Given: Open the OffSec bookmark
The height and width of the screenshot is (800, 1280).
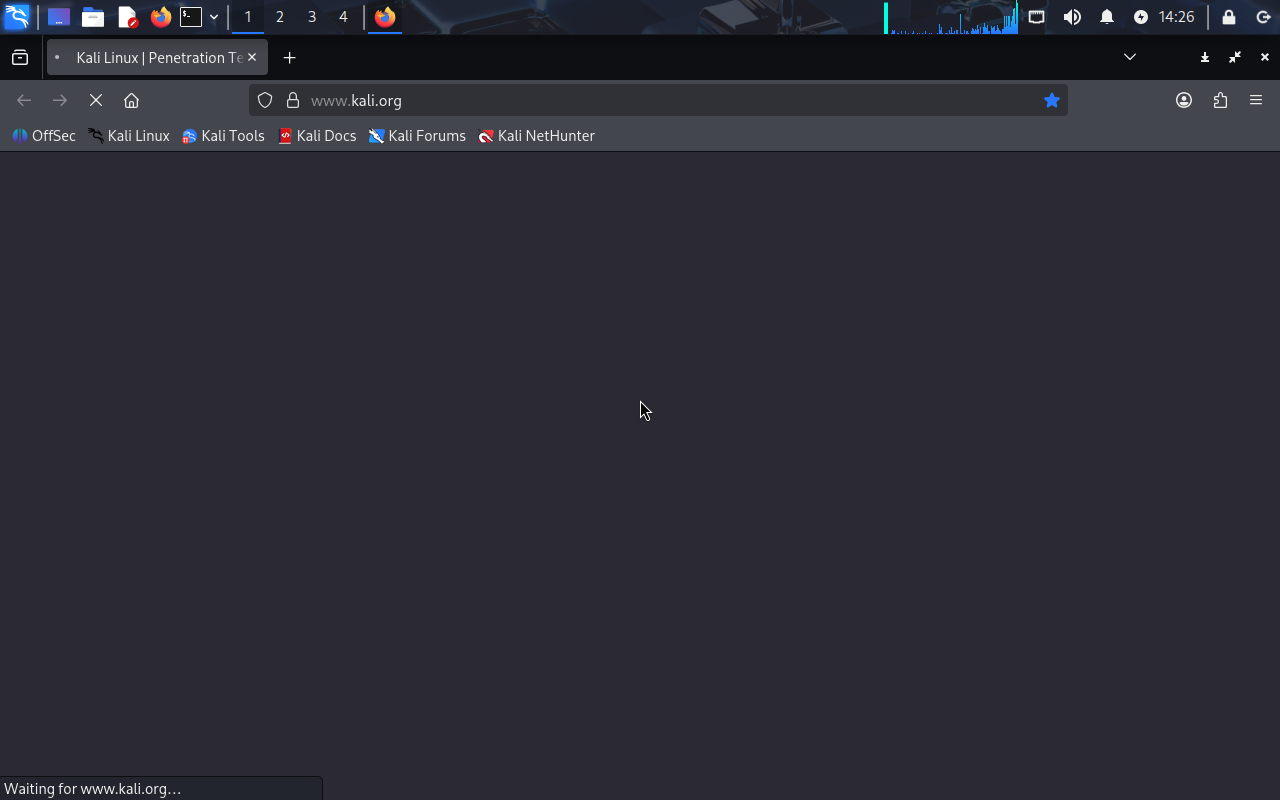Looking at the screenshot, I should (x=44, y=136).
